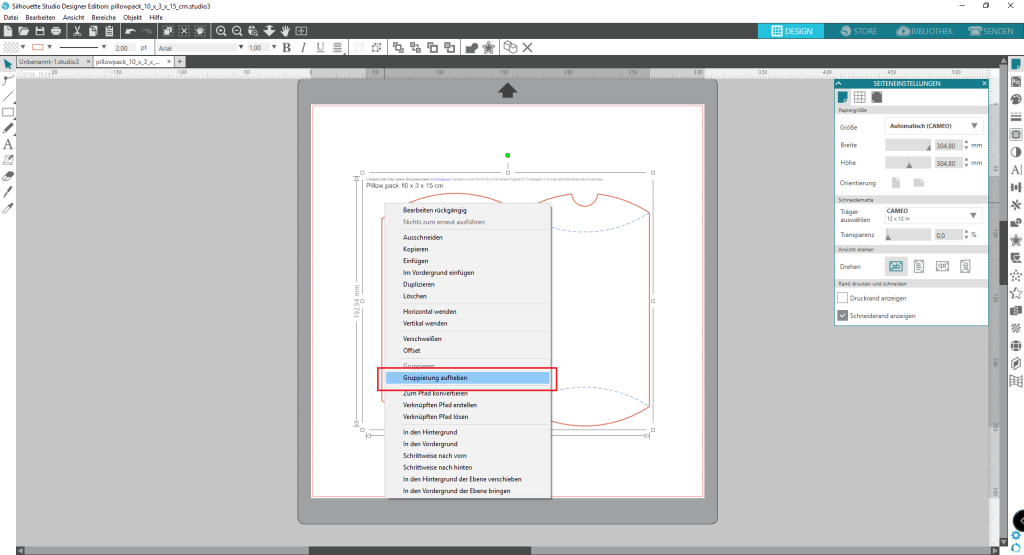Enable the Druckrand anzeigen checkbox

(842, 298)
